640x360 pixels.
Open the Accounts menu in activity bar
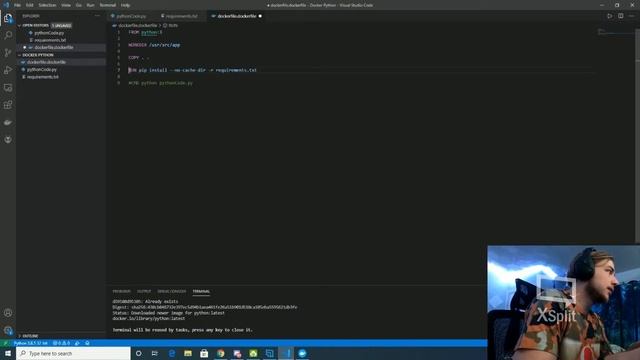click(8, 313)
